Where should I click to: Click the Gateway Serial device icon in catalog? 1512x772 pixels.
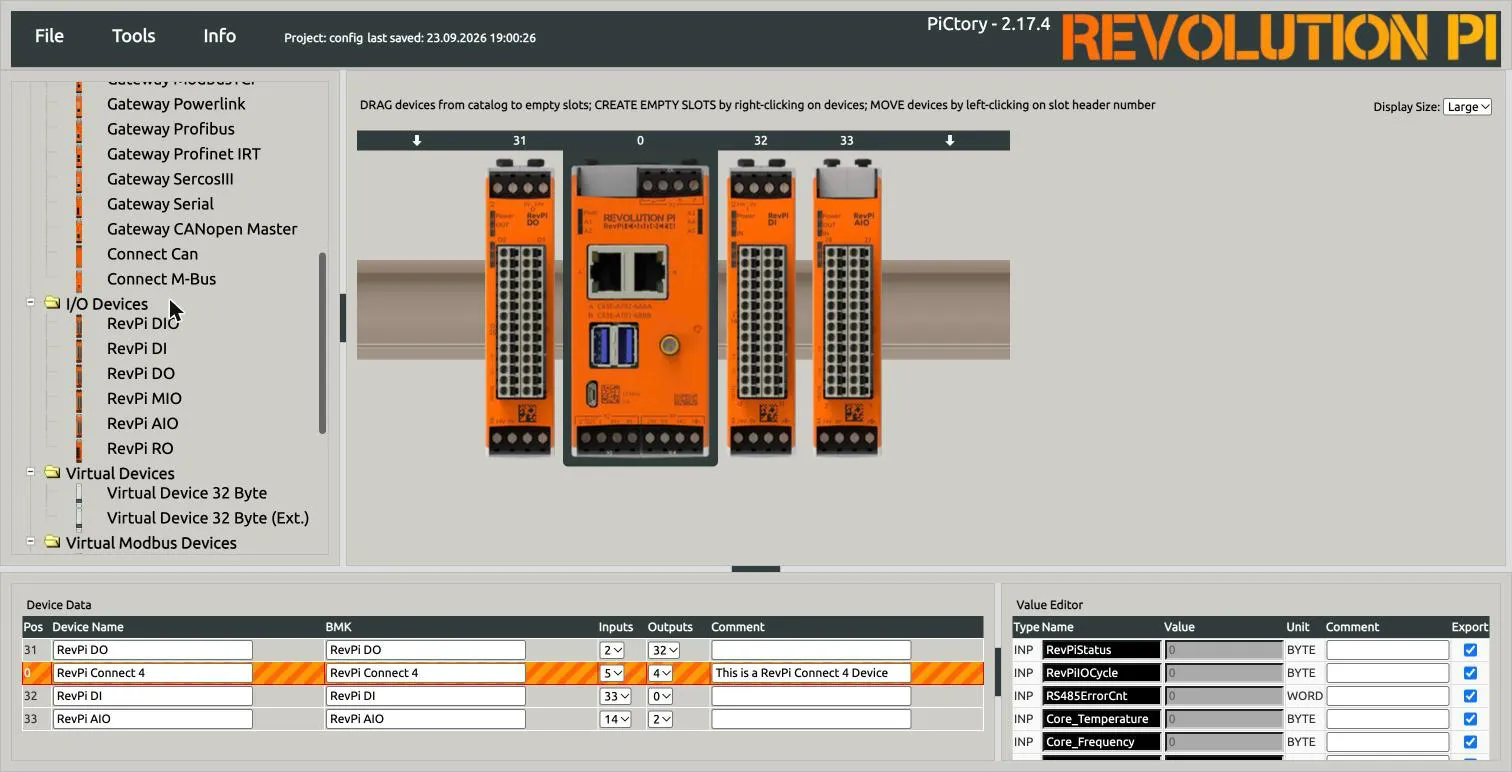coord(79,204)
